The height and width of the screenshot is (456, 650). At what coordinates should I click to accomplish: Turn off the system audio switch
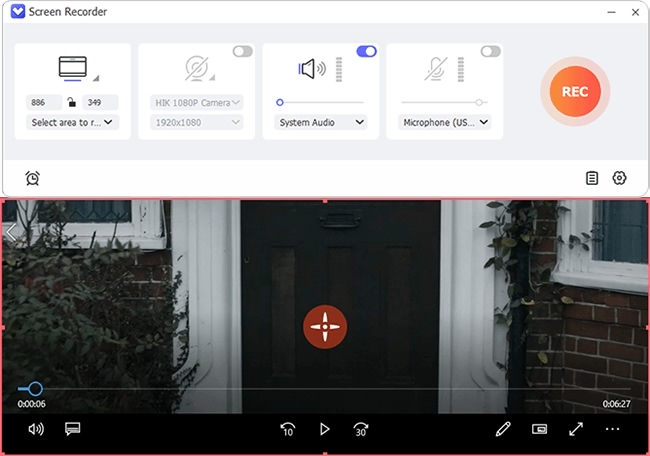[366, 52]
